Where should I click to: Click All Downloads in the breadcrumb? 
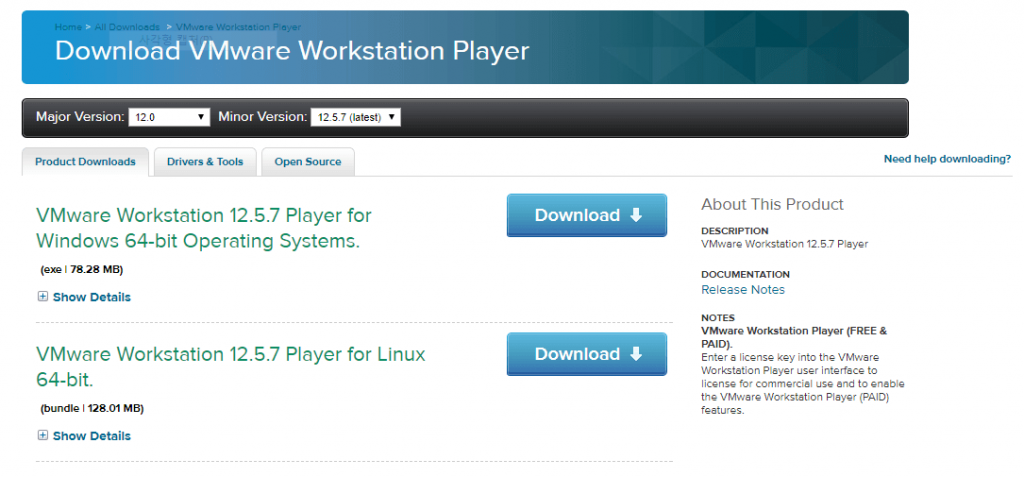127,27
